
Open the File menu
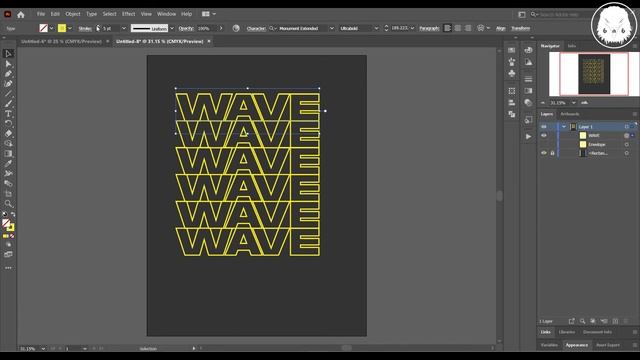(41, 14)
